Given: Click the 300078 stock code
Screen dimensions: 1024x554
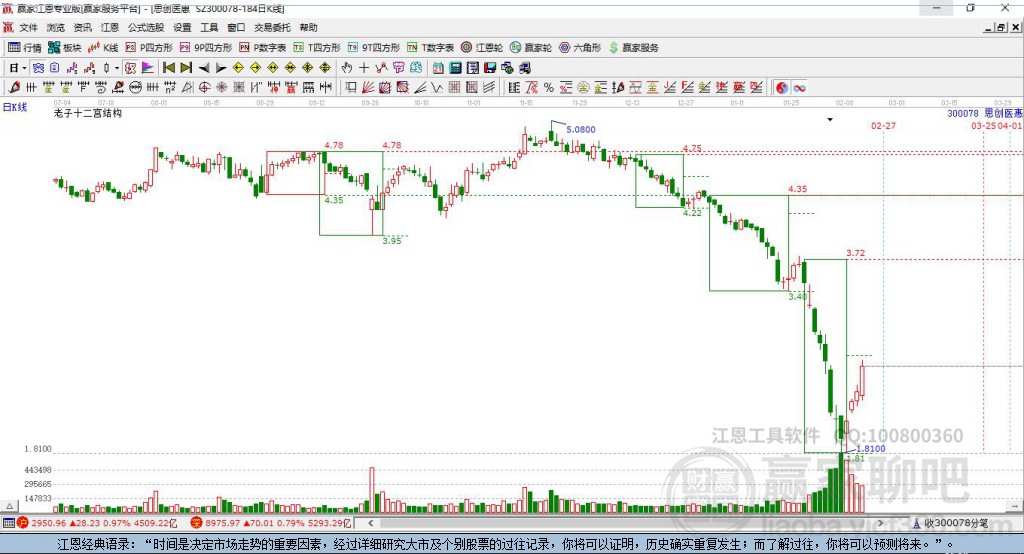Looking at the screenshot, I should (963, 114).
